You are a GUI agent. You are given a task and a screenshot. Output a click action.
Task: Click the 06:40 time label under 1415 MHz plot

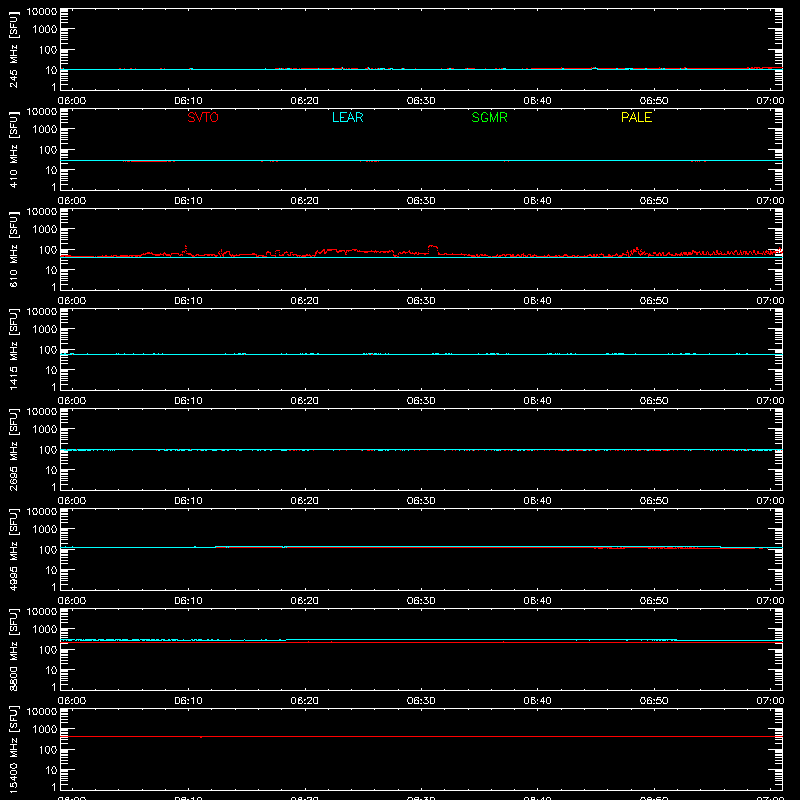click(x=537, y=401)
